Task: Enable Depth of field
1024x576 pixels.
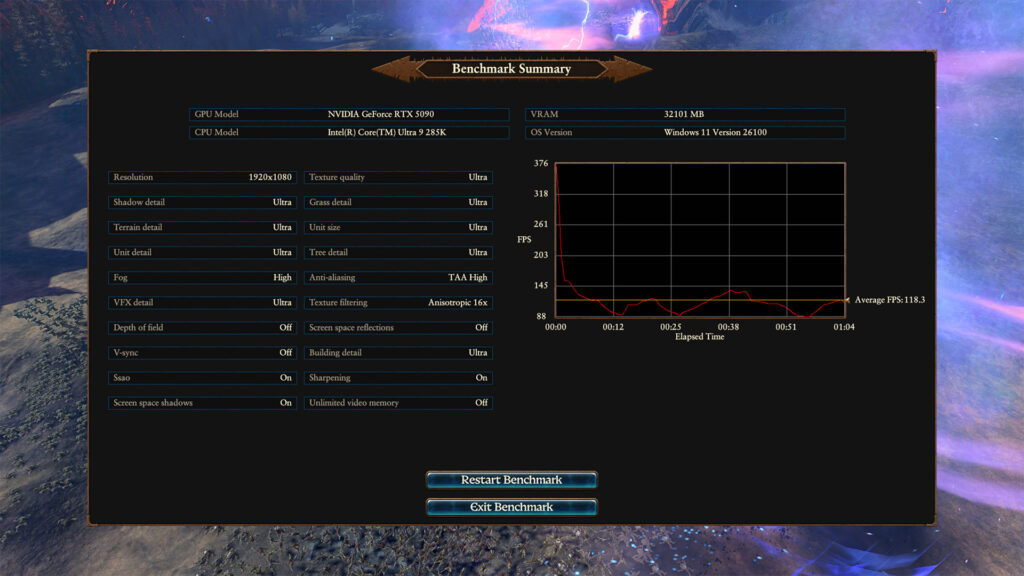Action: (x=202, y=327)
